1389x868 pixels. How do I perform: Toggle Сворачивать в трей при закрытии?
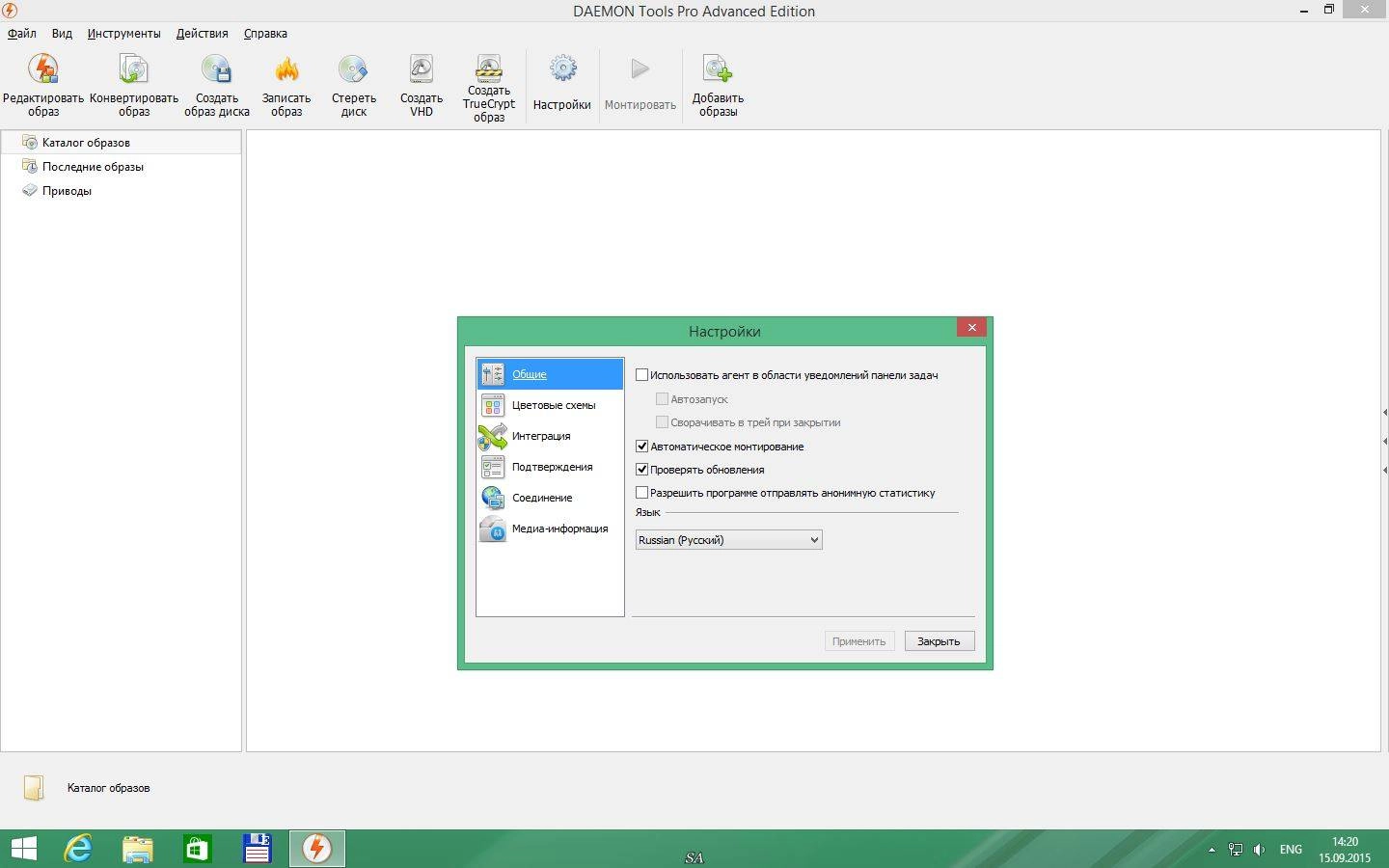coord(662,421)
